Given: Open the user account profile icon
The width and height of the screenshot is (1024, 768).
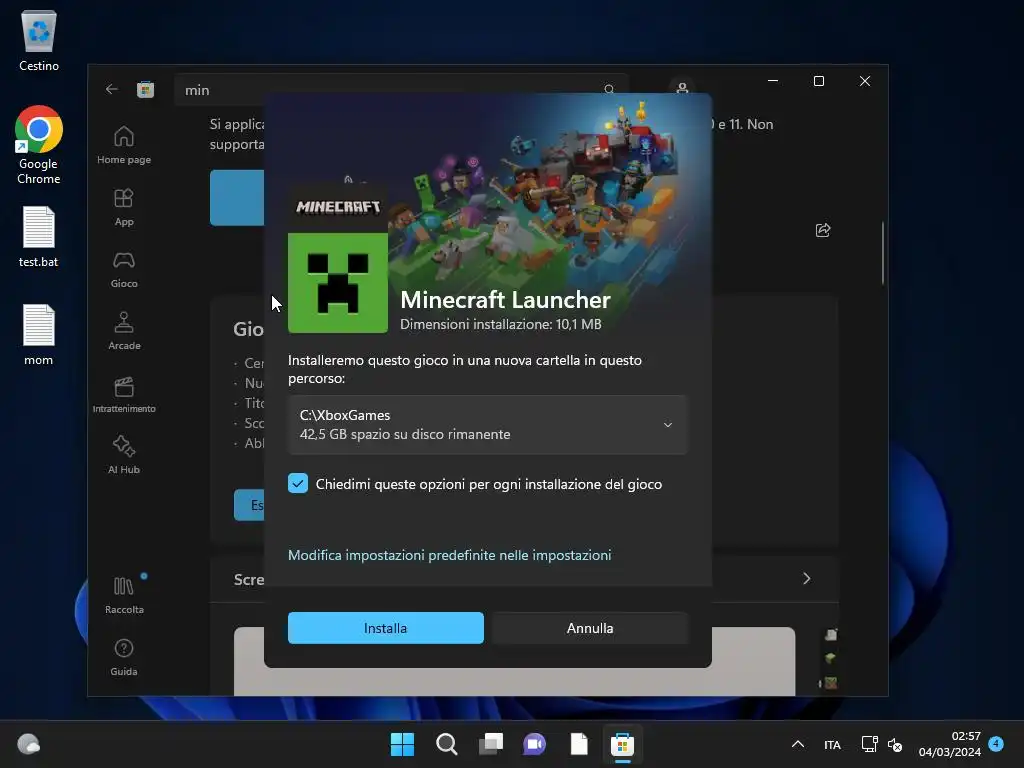Looking at the screenshot, I should point(682,88).
